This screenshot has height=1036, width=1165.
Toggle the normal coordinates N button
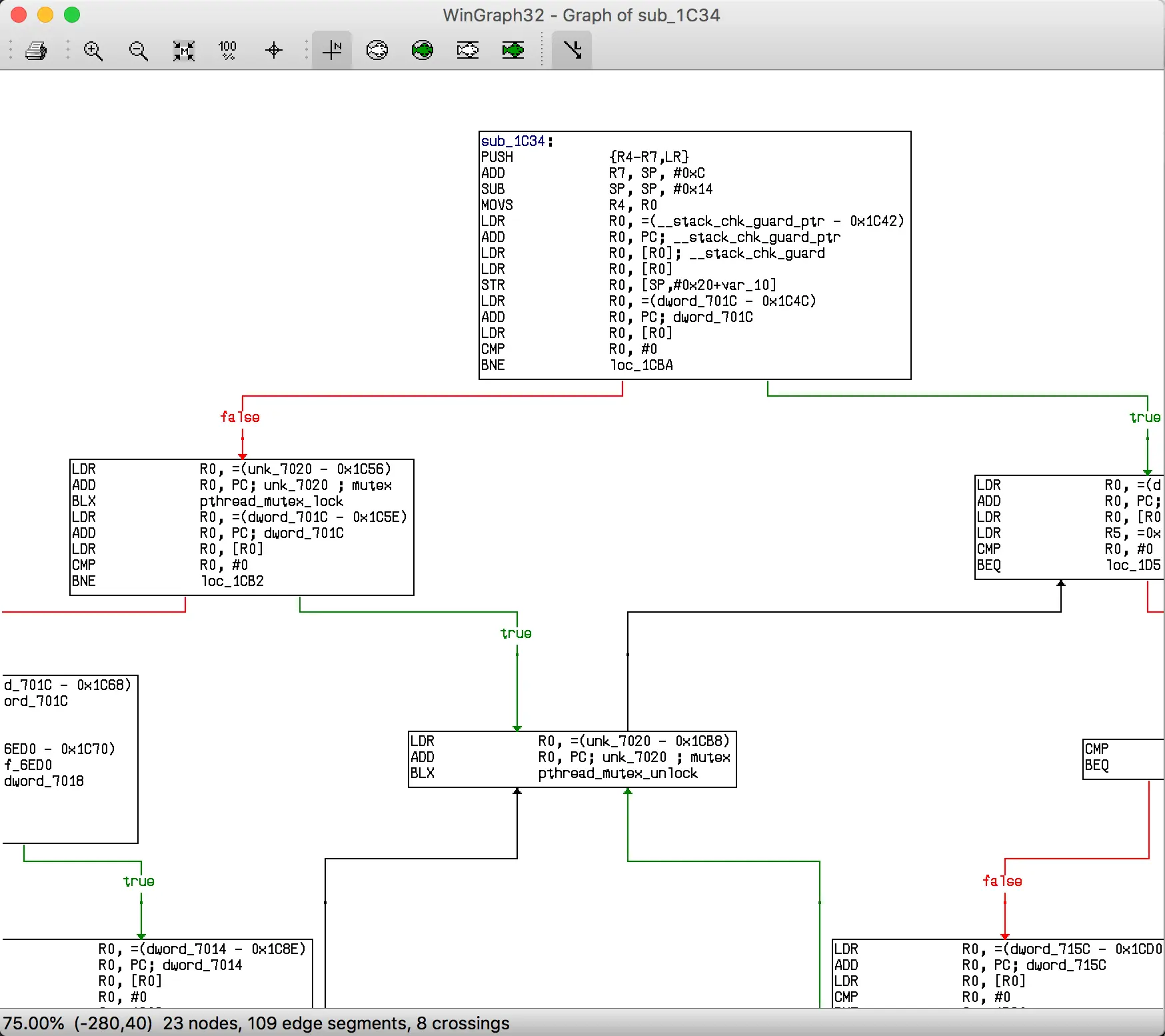(x=332, y=50)
